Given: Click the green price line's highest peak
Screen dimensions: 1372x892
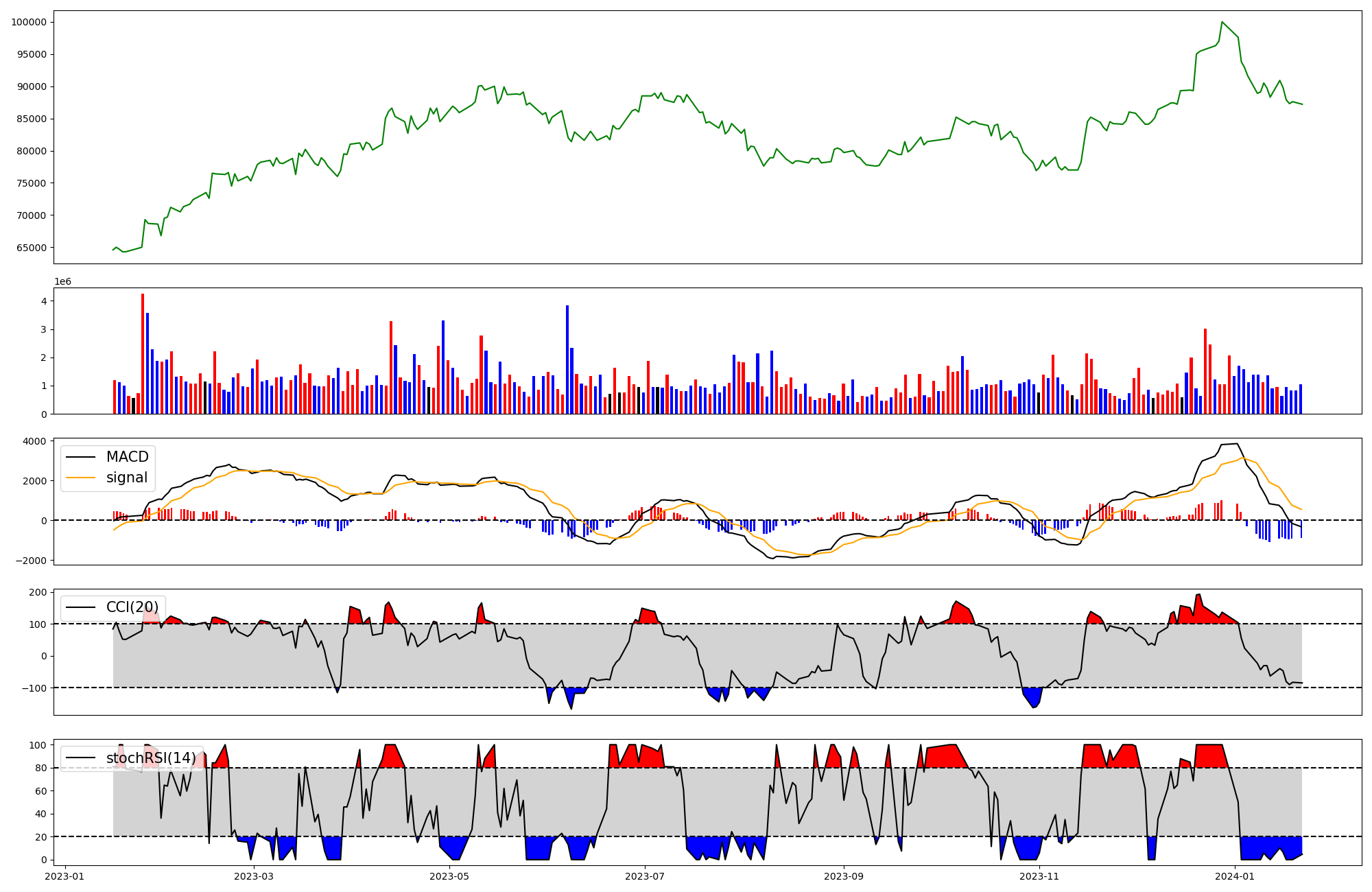Looking at the screenshot, I should [x=1222, y=22].
